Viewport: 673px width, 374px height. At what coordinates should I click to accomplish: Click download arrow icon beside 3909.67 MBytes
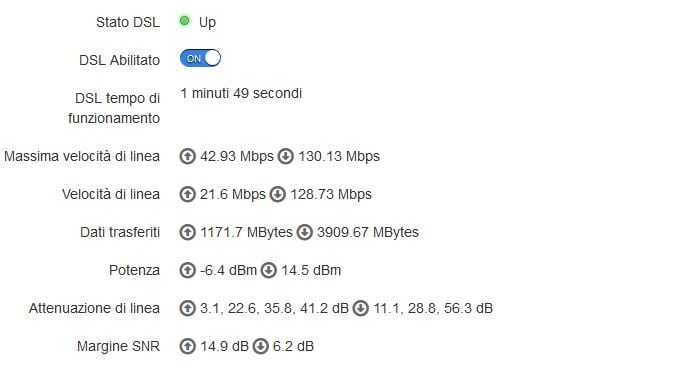[305, 232]
